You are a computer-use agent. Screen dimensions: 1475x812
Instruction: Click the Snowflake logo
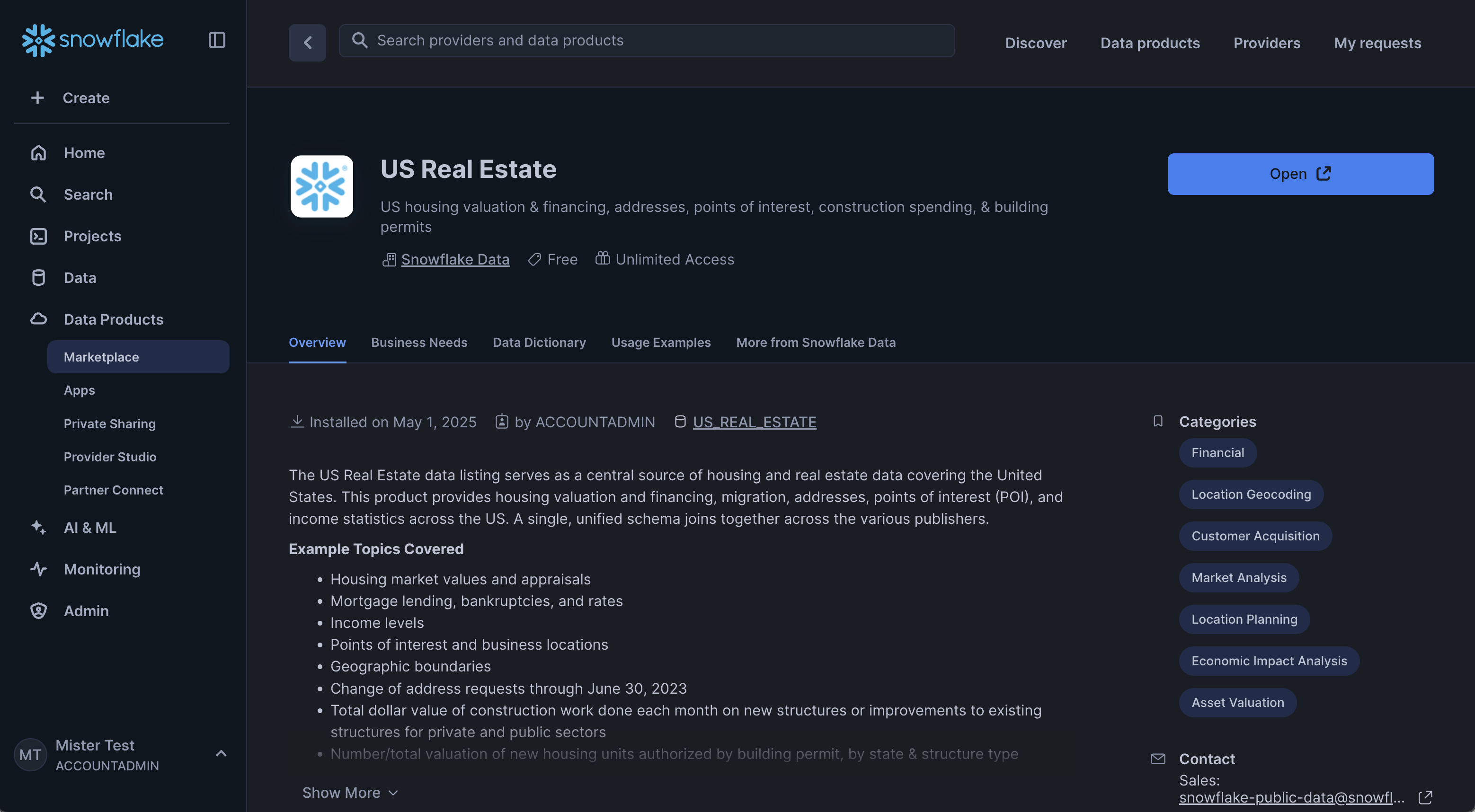click(92, 39)
